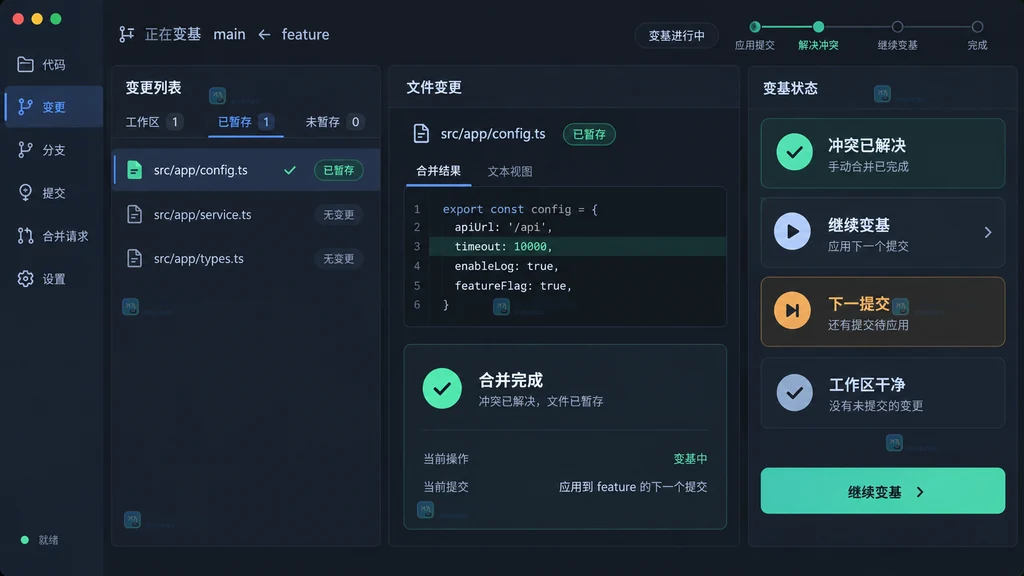
Task: Click the green 就绪 status dot
Action: (x=25, y=540)
